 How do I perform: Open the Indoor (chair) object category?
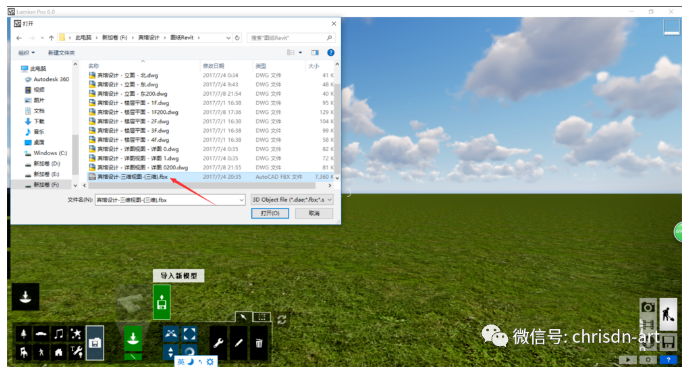click(24, 352)
